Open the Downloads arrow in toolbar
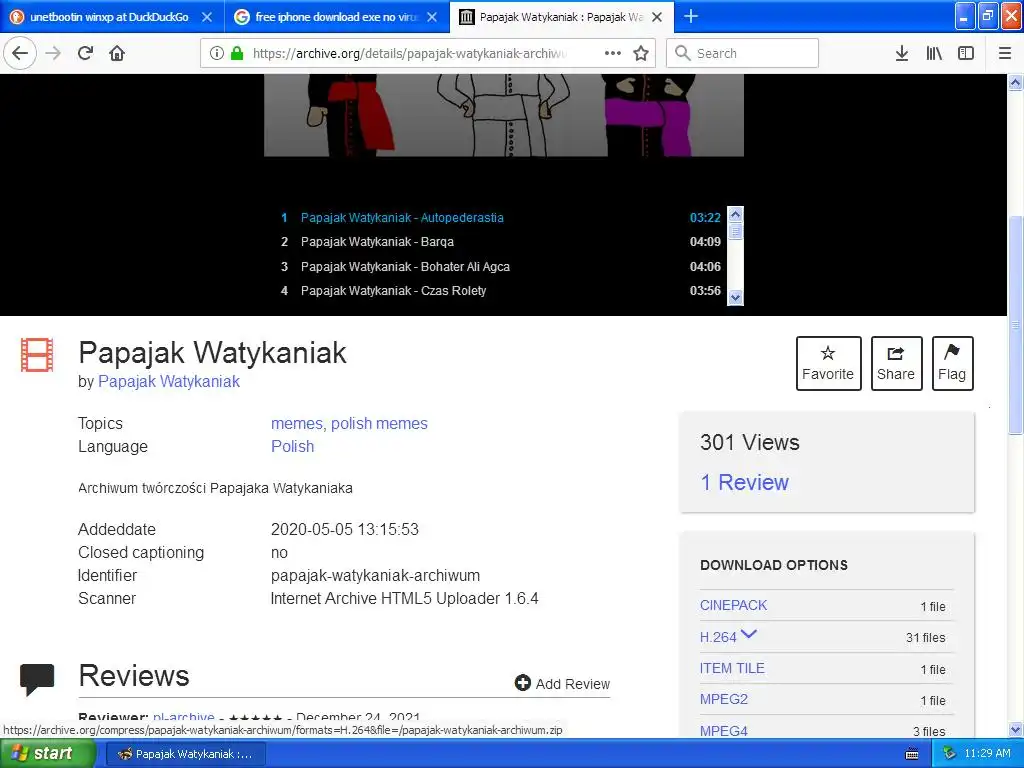1024x768 pixels. click(x=902, y=53)
